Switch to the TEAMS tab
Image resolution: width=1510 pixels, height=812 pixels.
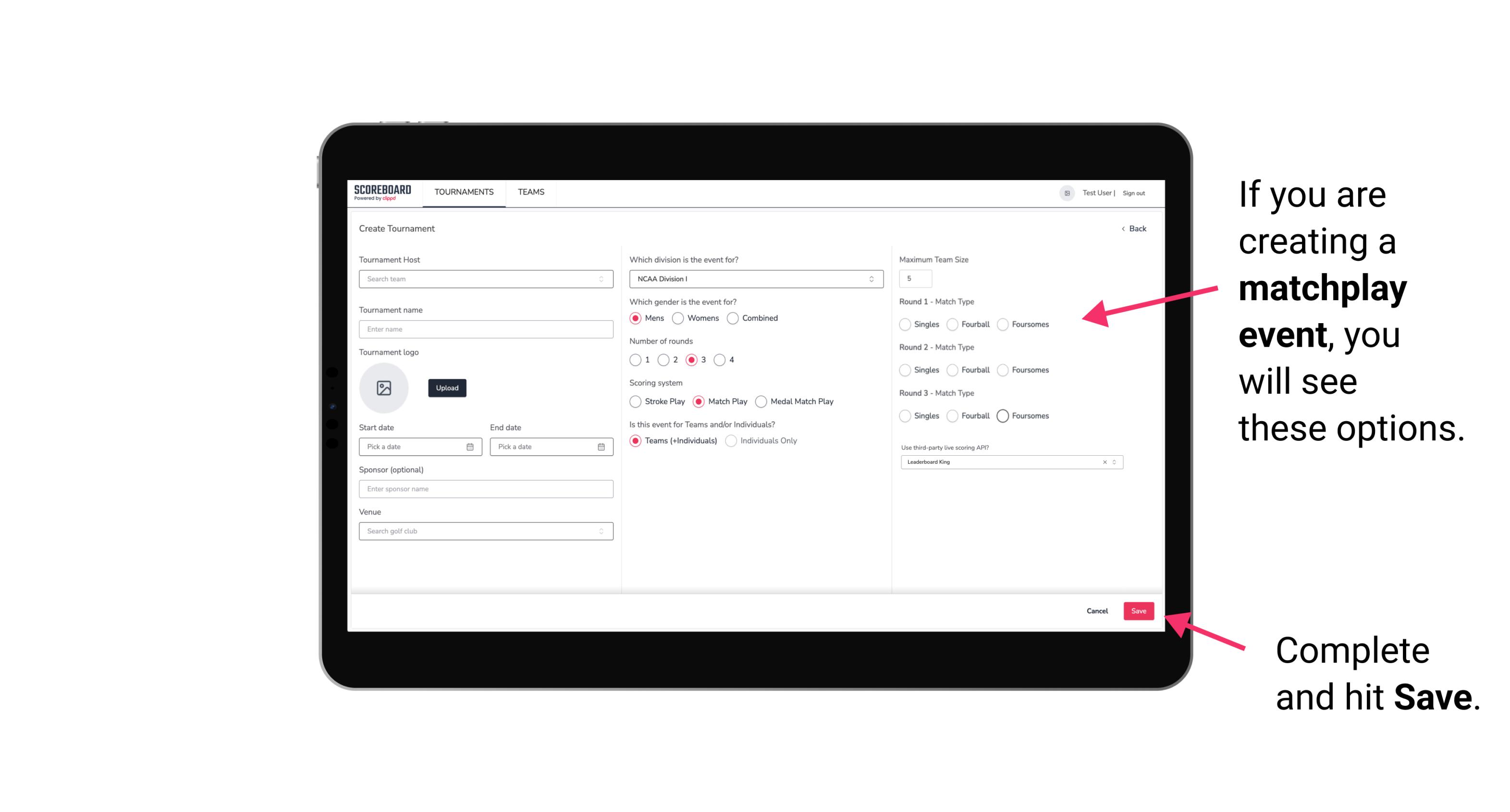531,192
